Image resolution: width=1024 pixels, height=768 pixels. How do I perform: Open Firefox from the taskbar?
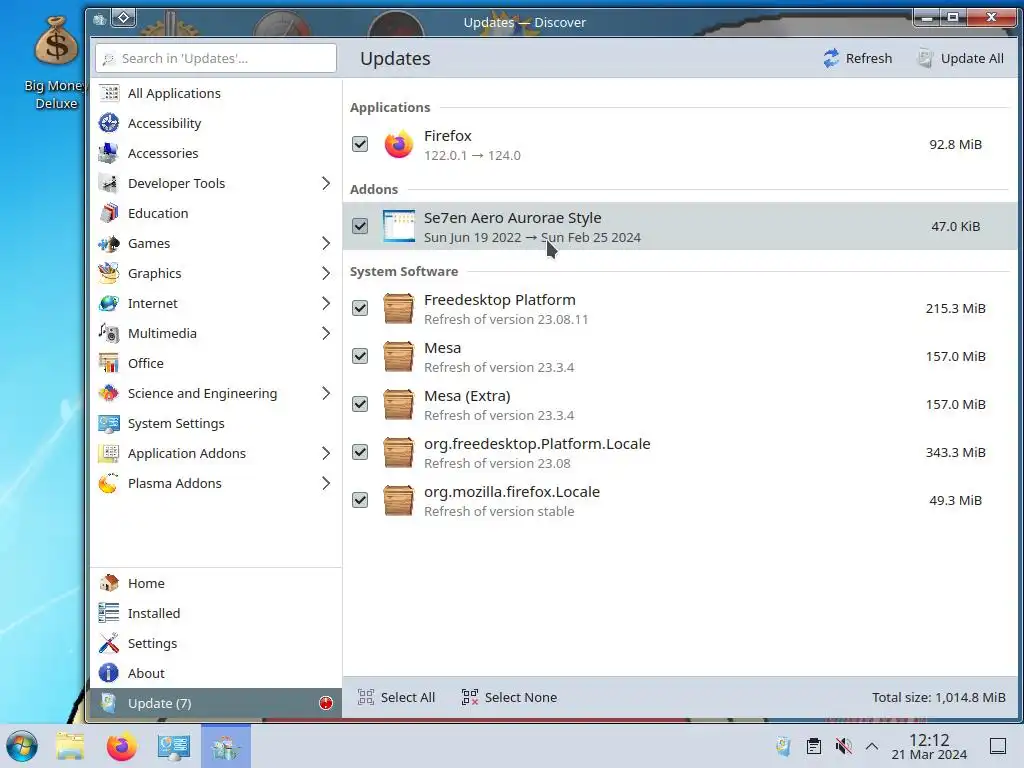[x=121, y=746]
